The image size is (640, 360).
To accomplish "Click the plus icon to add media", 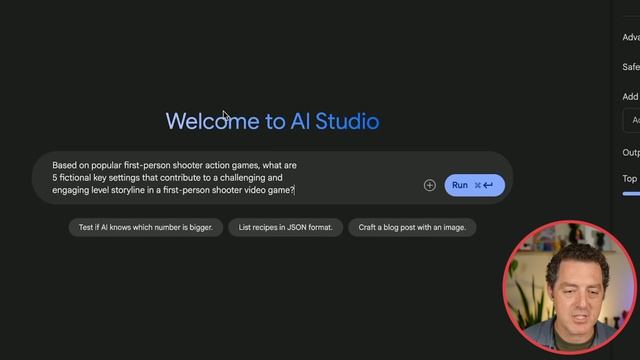I will pyautogui.click(x=429, y=185).
